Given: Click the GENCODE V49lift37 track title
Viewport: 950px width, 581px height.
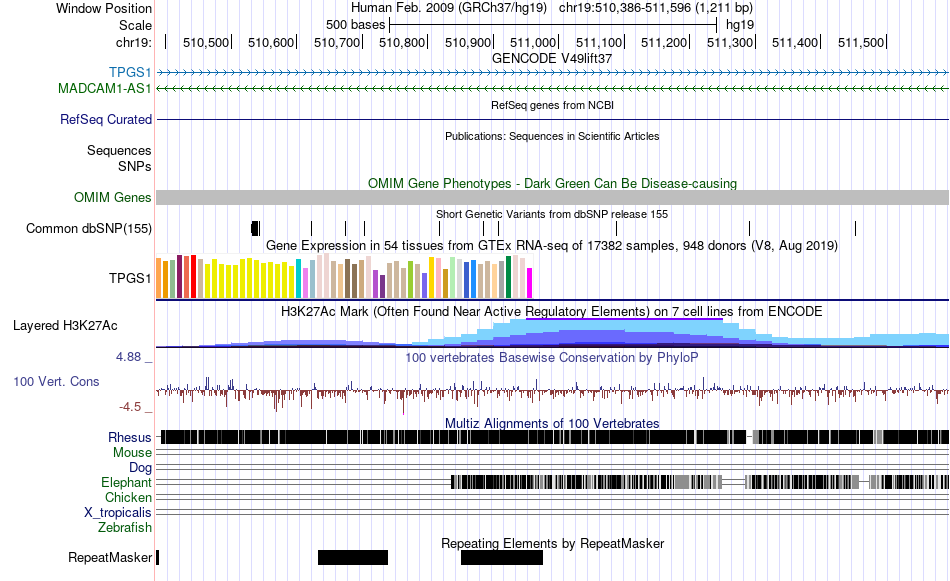Looking at the screenshot, I should pos(552,58).
